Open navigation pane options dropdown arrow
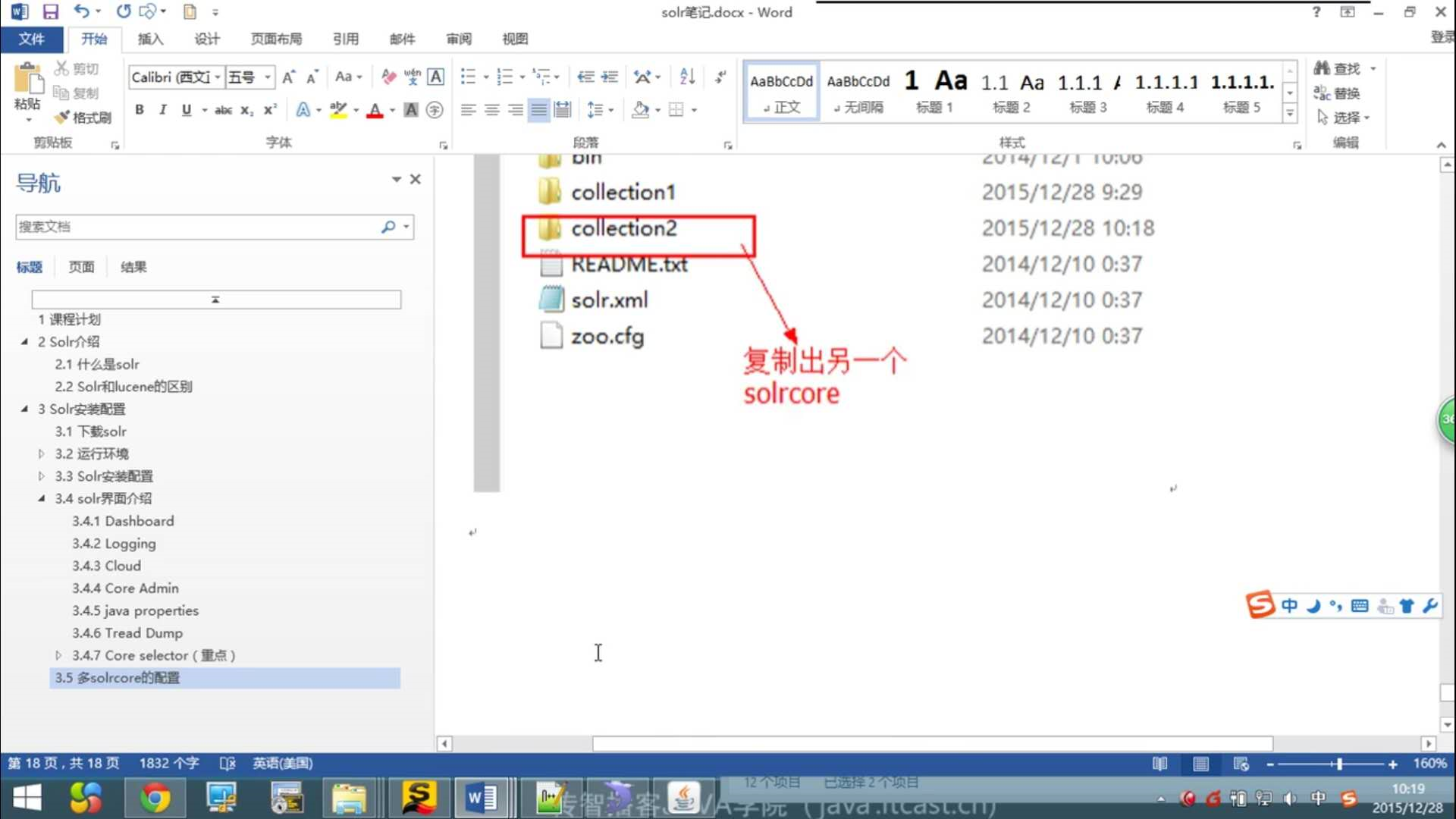1456x819 pixels. tap(396, 180)
